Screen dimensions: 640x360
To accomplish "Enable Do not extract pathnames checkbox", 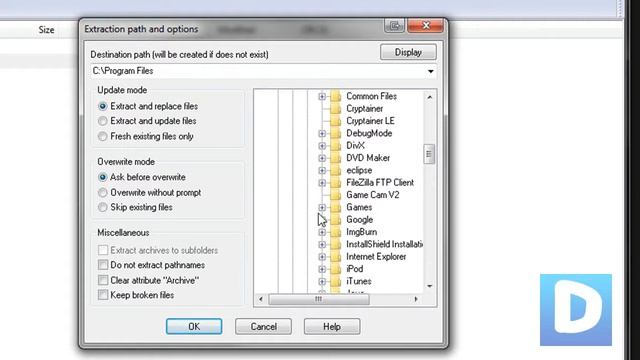I will tap(103, 265).
